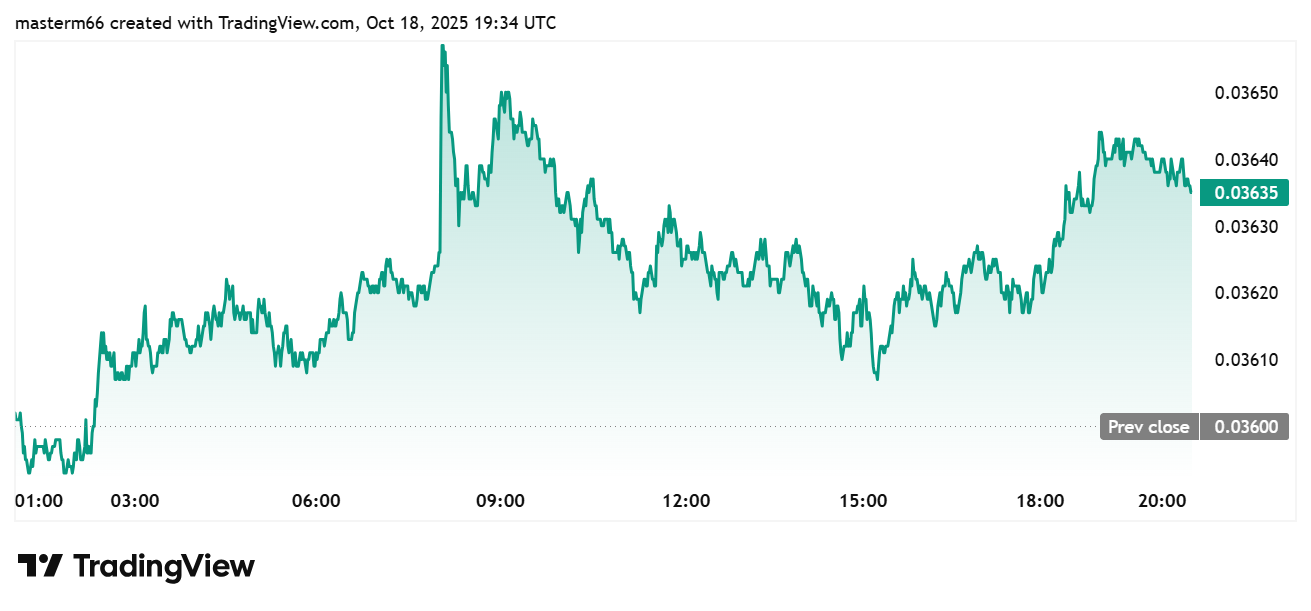Screen dimensions: 1311x611
Task: Select the 15:00 time axis label
Action: 864,500
